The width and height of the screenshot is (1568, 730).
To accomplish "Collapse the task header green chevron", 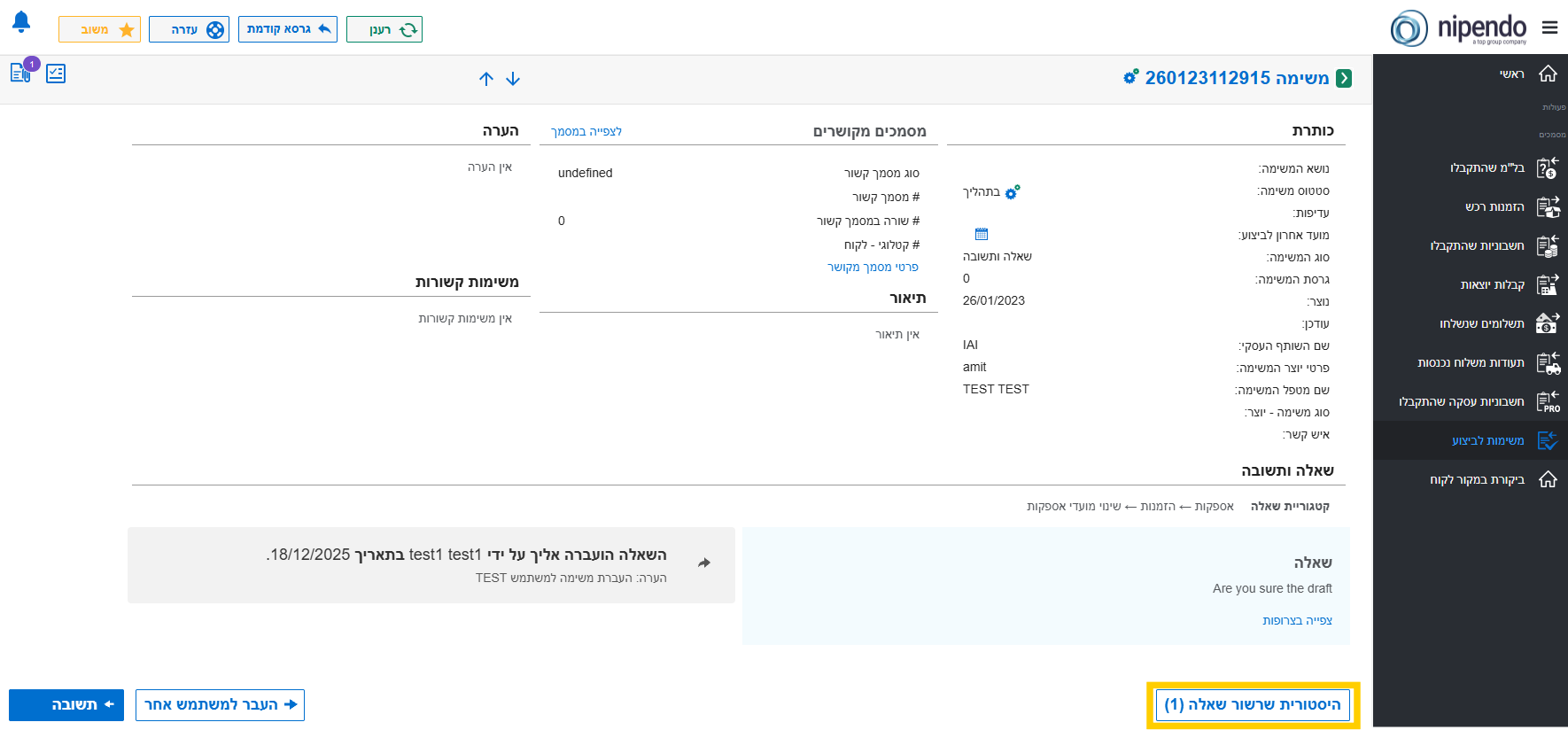I will (x=1344, y=78).
